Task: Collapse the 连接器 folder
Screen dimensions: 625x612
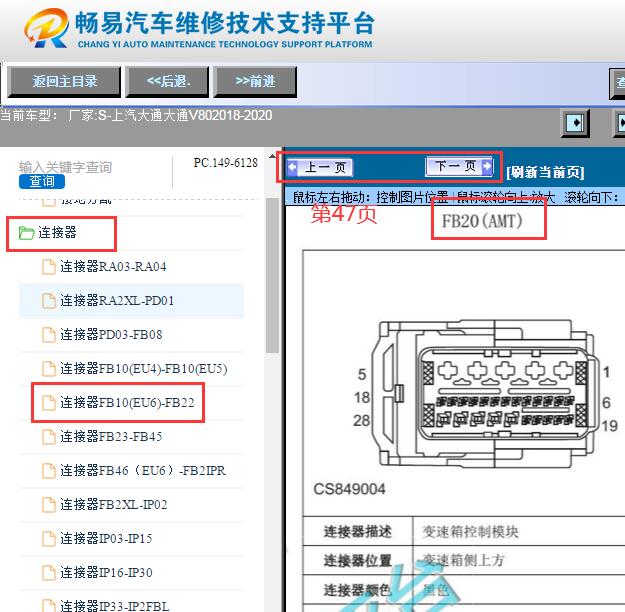Action: point(57,232)
